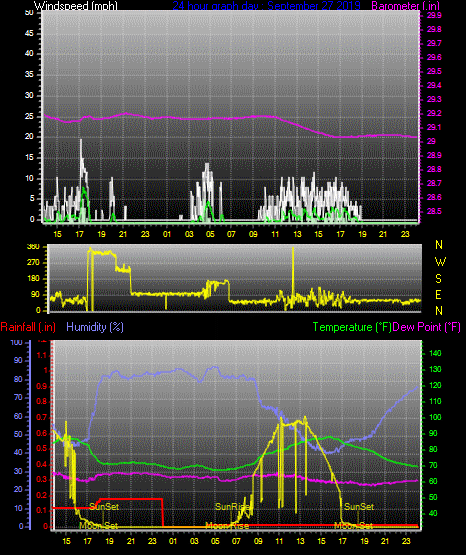Image resolution: width=466 pixels, height=555 pixels.
Task: Click the 28.5 barometer axis value
Action: (434, 211)
